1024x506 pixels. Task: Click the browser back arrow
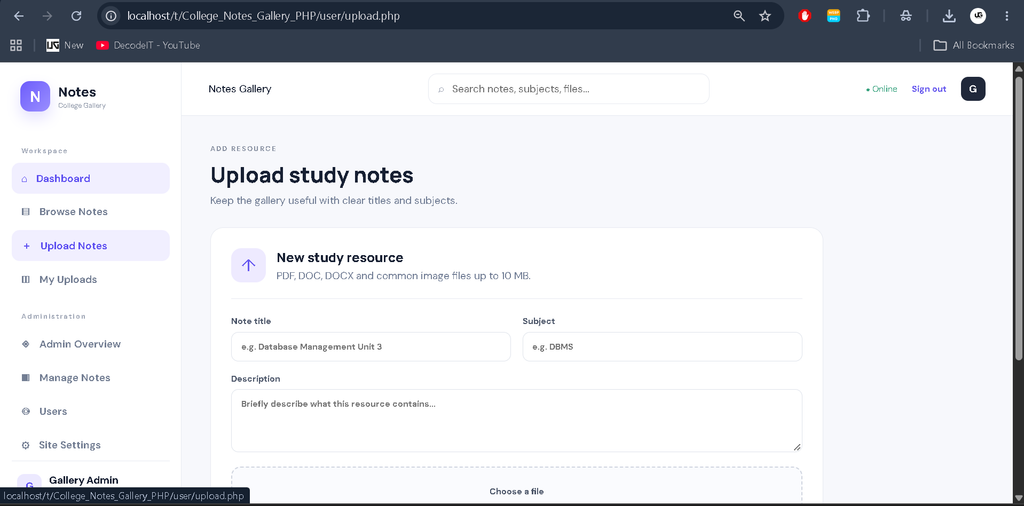pyautogui.click(x=18, y=16)
